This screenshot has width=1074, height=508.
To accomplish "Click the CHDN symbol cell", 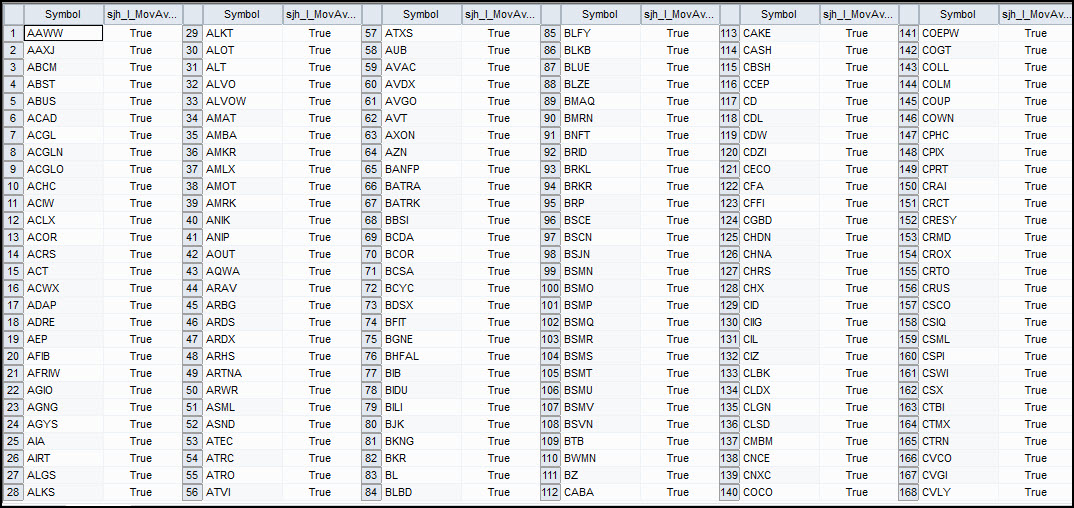I will (779, 237).
